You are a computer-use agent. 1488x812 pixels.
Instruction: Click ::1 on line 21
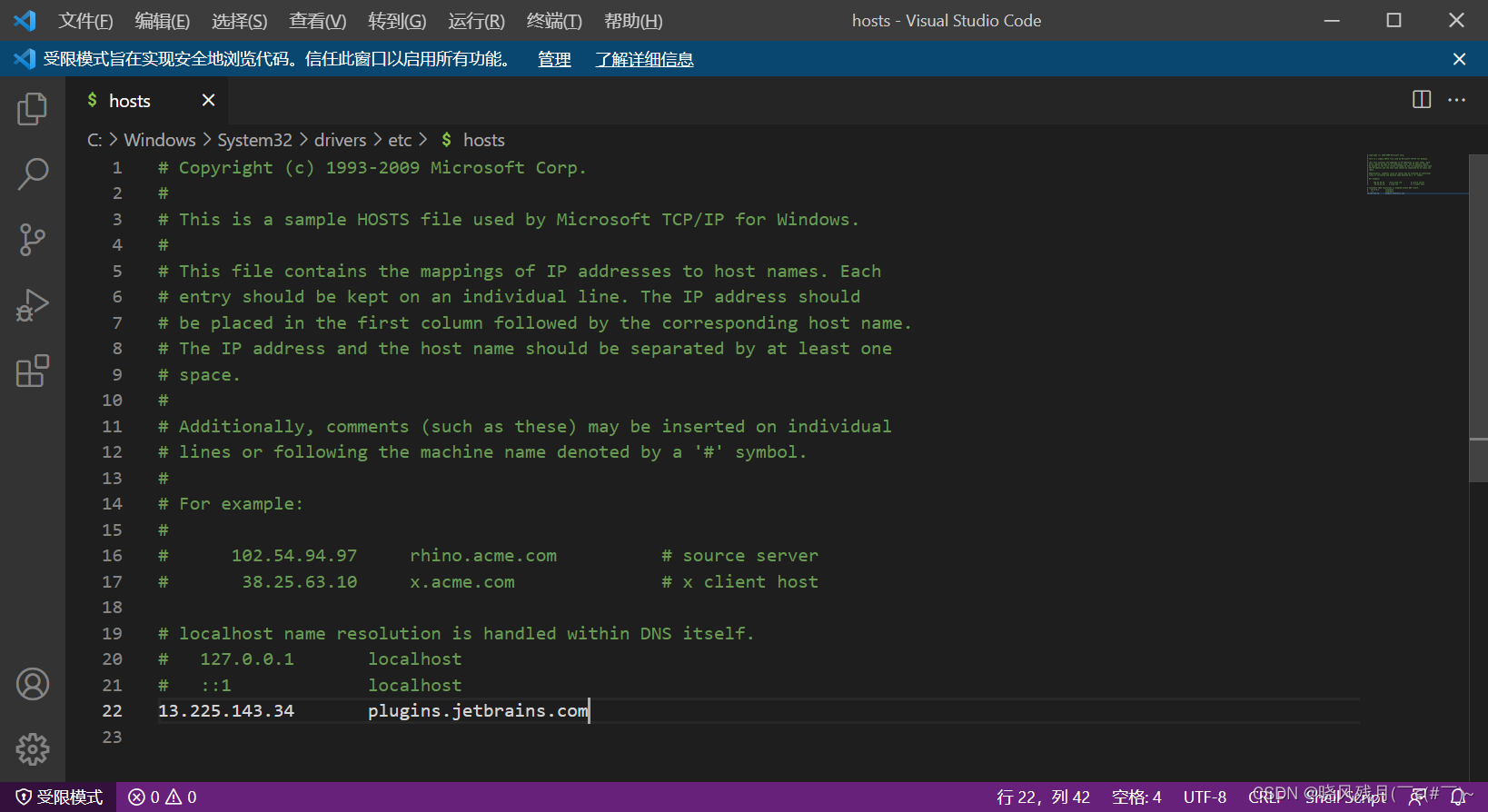(216, 686)
